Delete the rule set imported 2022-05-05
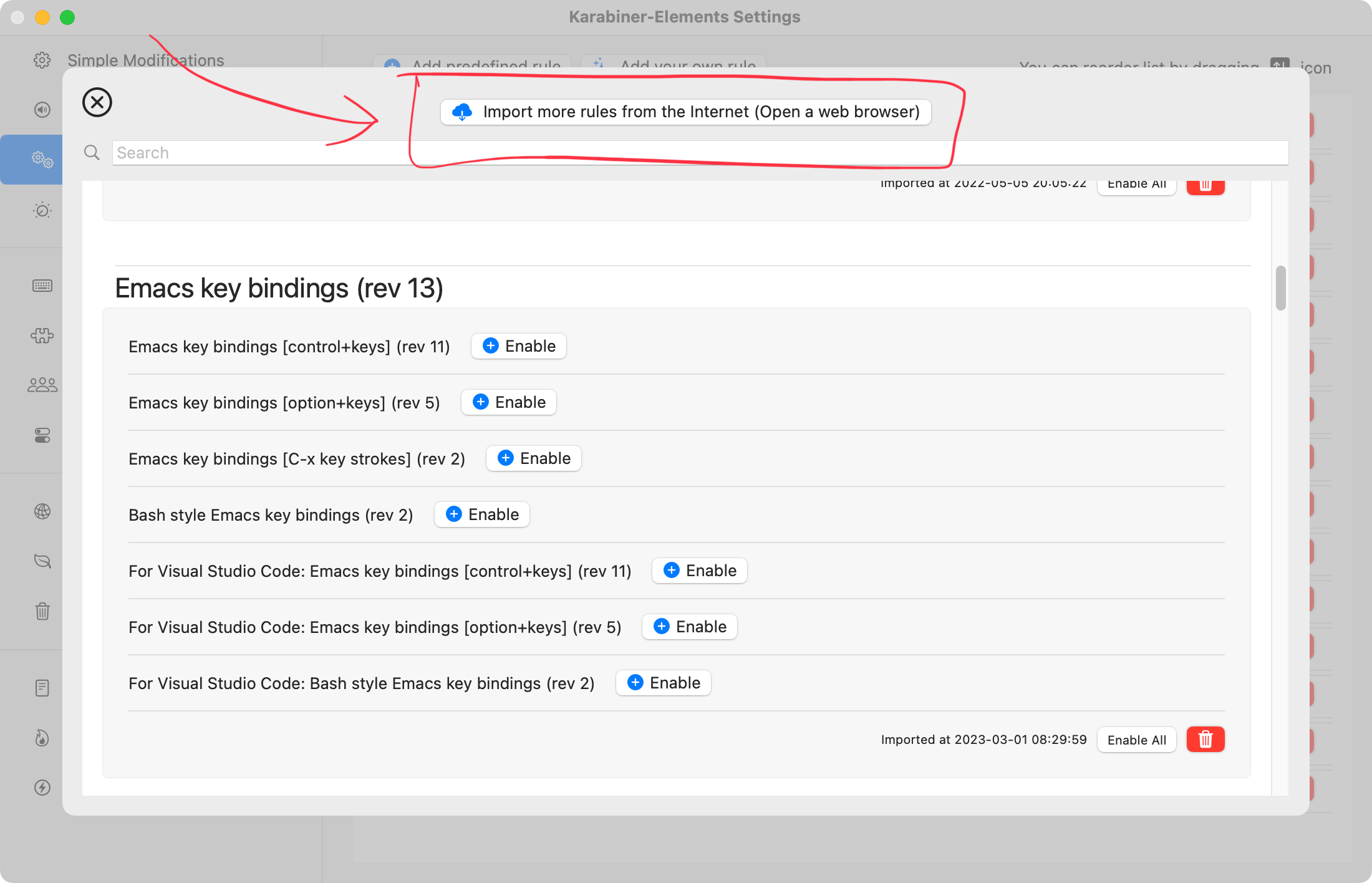 click(x=1205, y=187)
